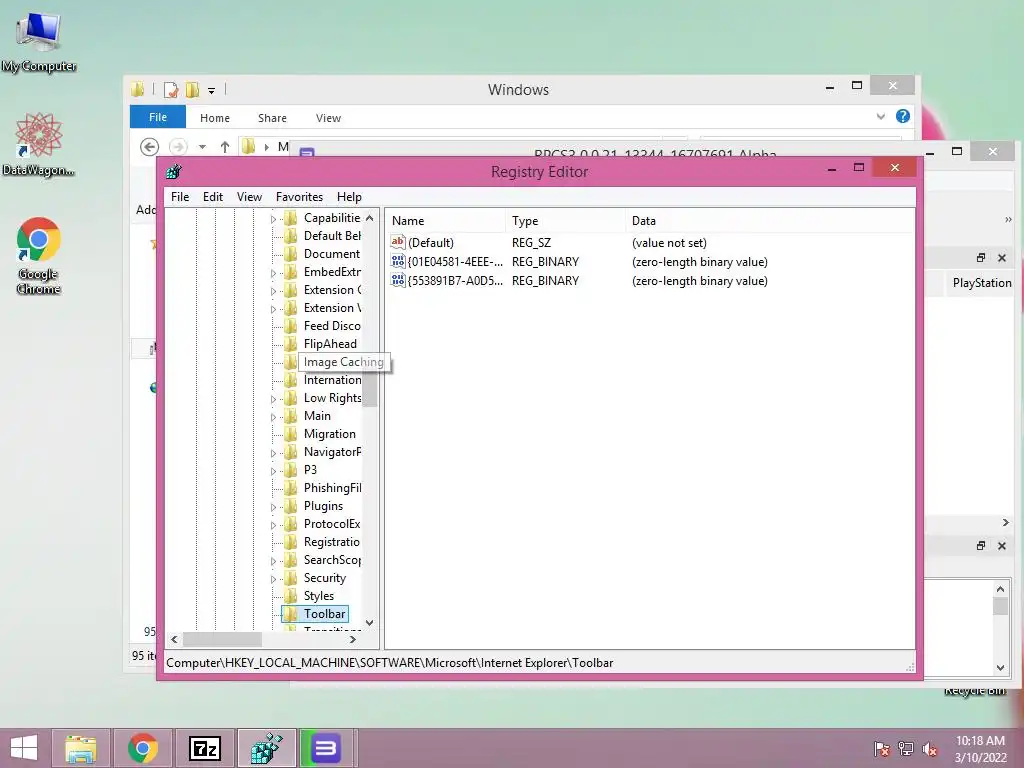1024x768 pixels.
Task: Click the tree horizontal scroll right arrow
Action: pyautogui.click(x=353, y=639)
